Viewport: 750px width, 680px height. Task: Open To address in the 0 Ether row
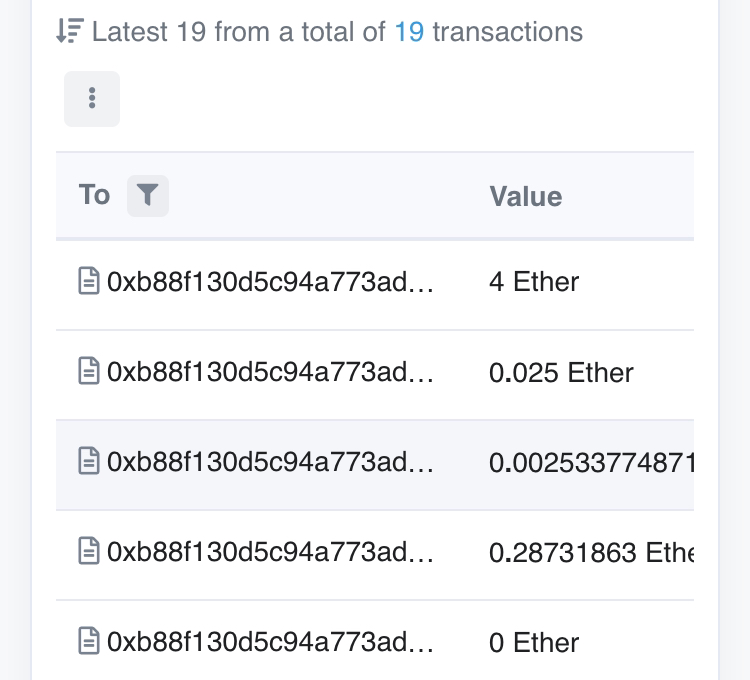[x=270, y=642]
